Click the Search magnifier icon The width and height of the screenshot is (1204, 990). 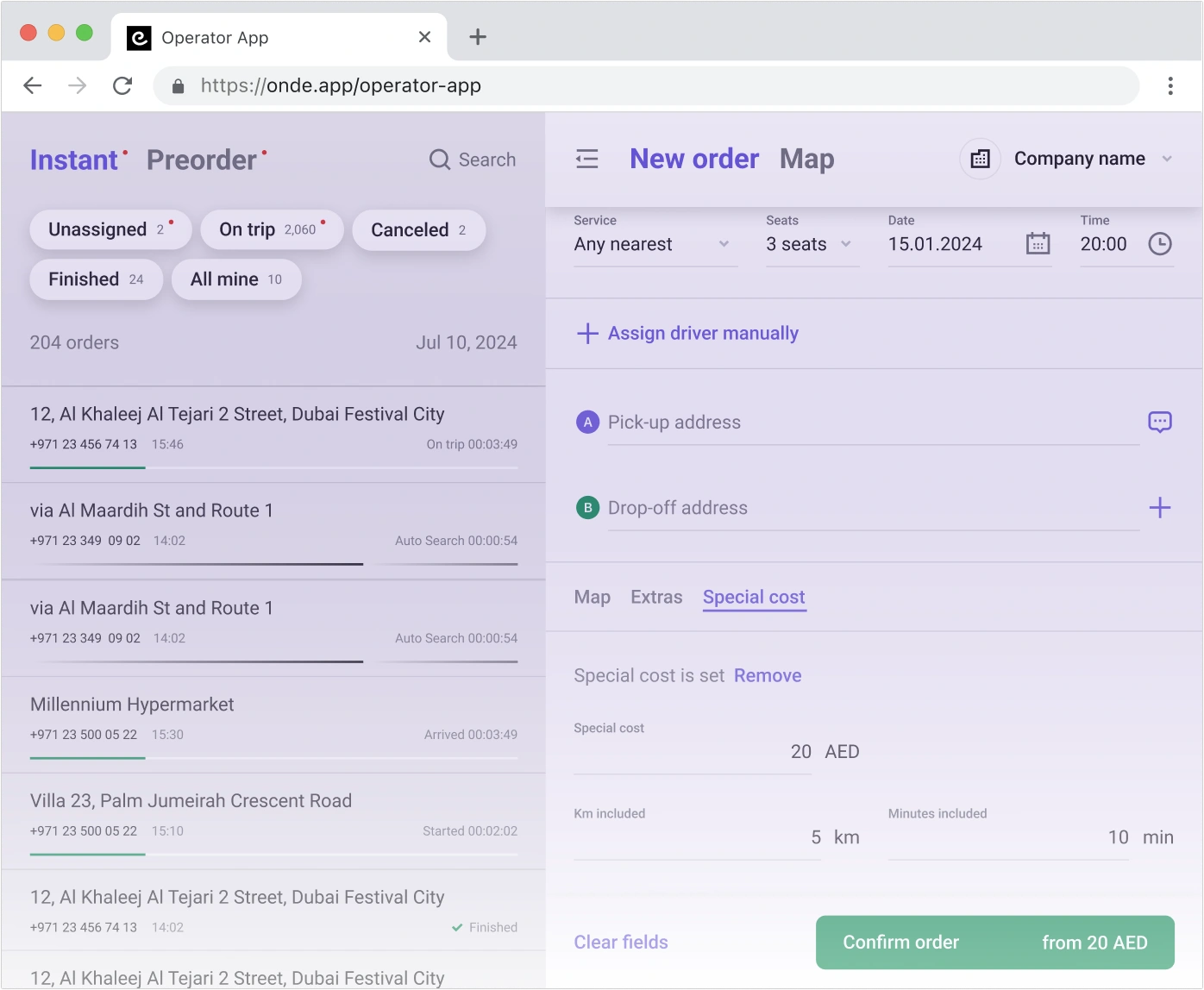(x=440, y=160)
